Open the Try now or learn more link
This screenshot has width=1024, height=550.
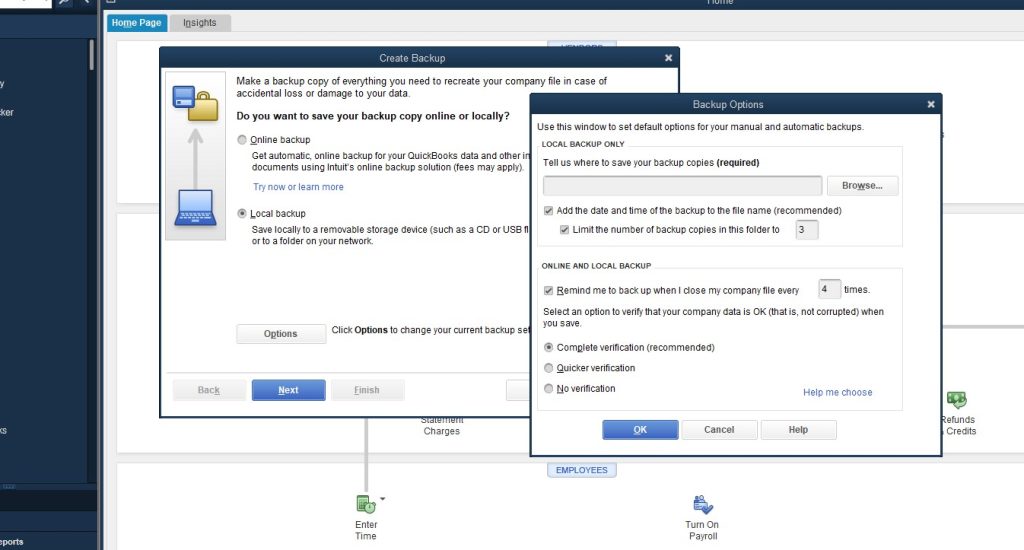click(298, 187)
